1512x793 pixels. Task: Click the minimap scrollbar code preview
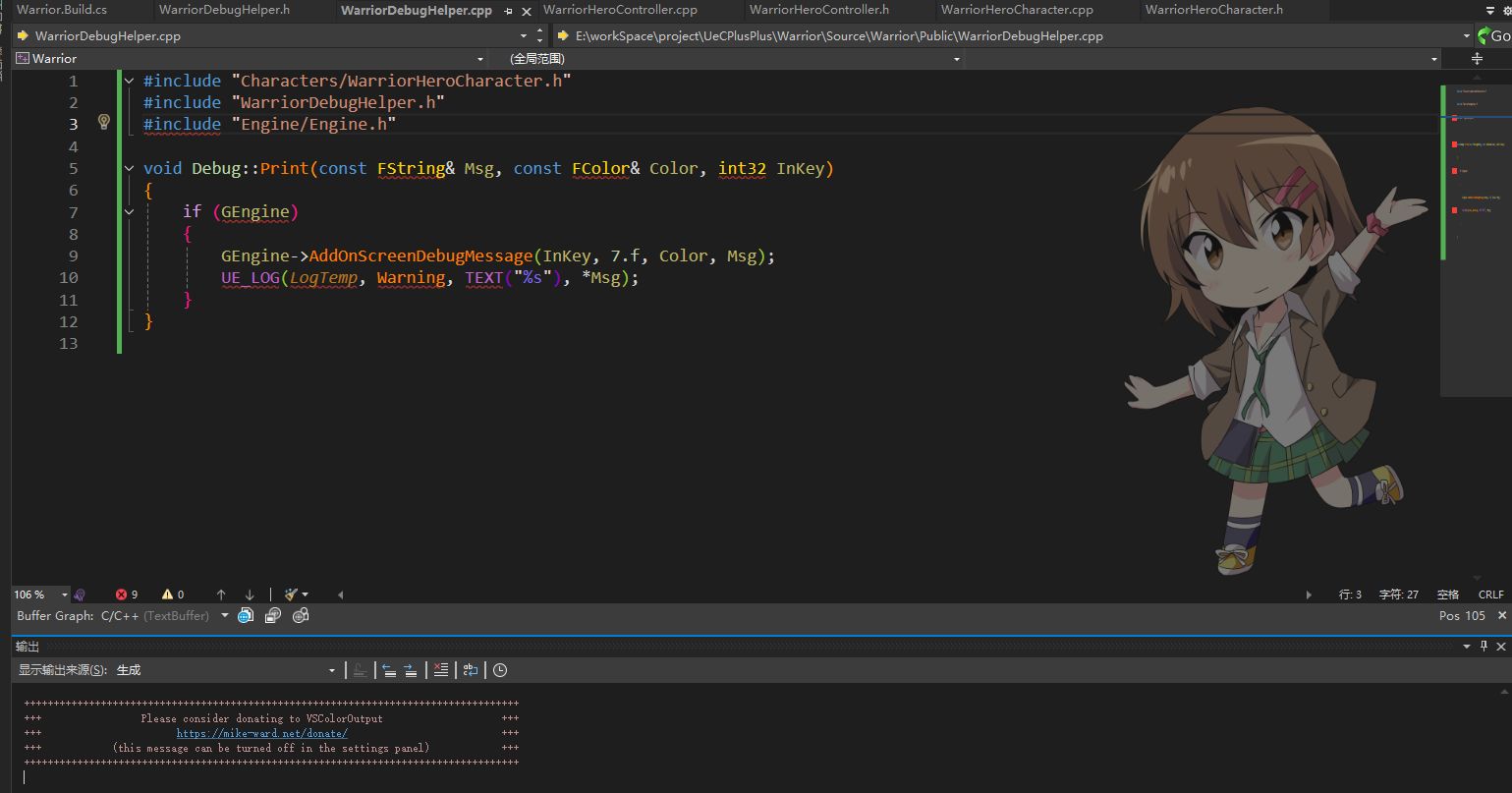click(x=1474, y=241)
